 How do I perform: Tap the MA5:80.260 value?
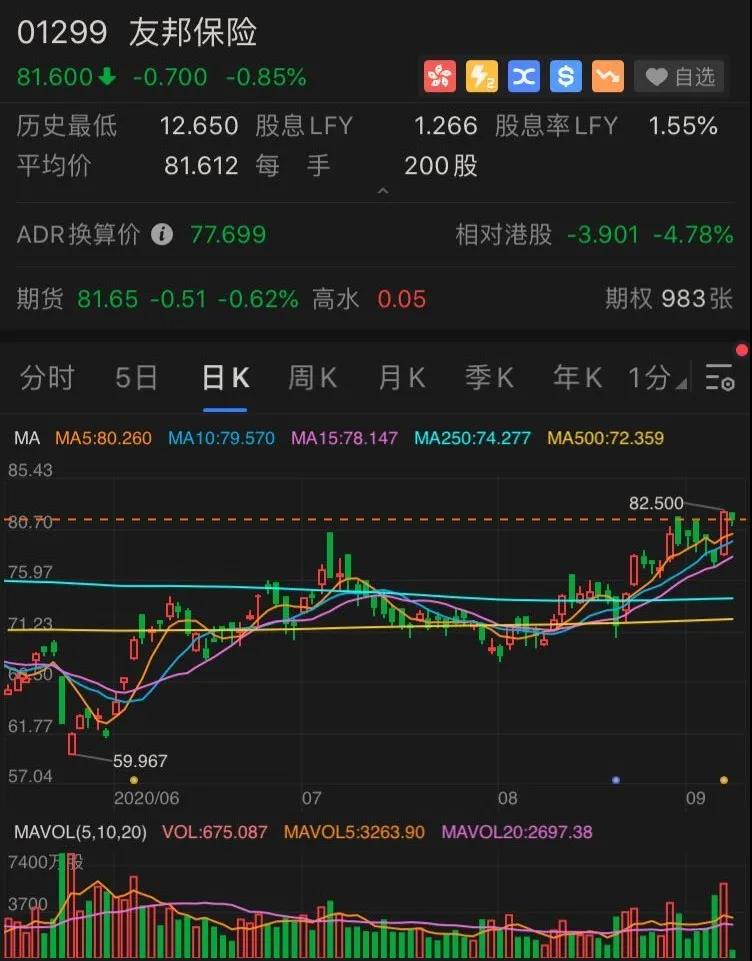tap(104, 438)
